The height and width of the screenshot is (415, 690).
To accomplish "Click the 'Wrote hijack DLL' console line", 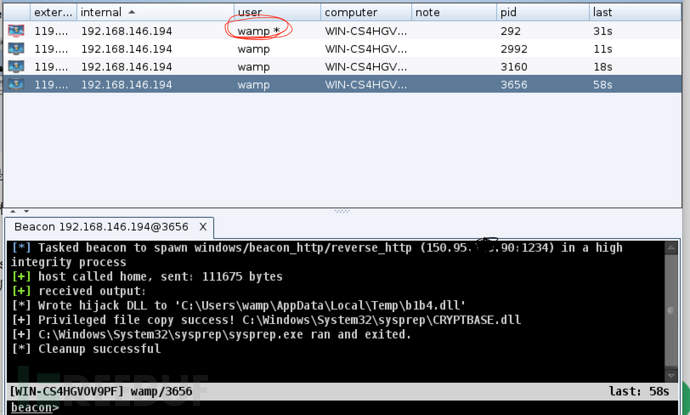I will [x=239, y=305].
